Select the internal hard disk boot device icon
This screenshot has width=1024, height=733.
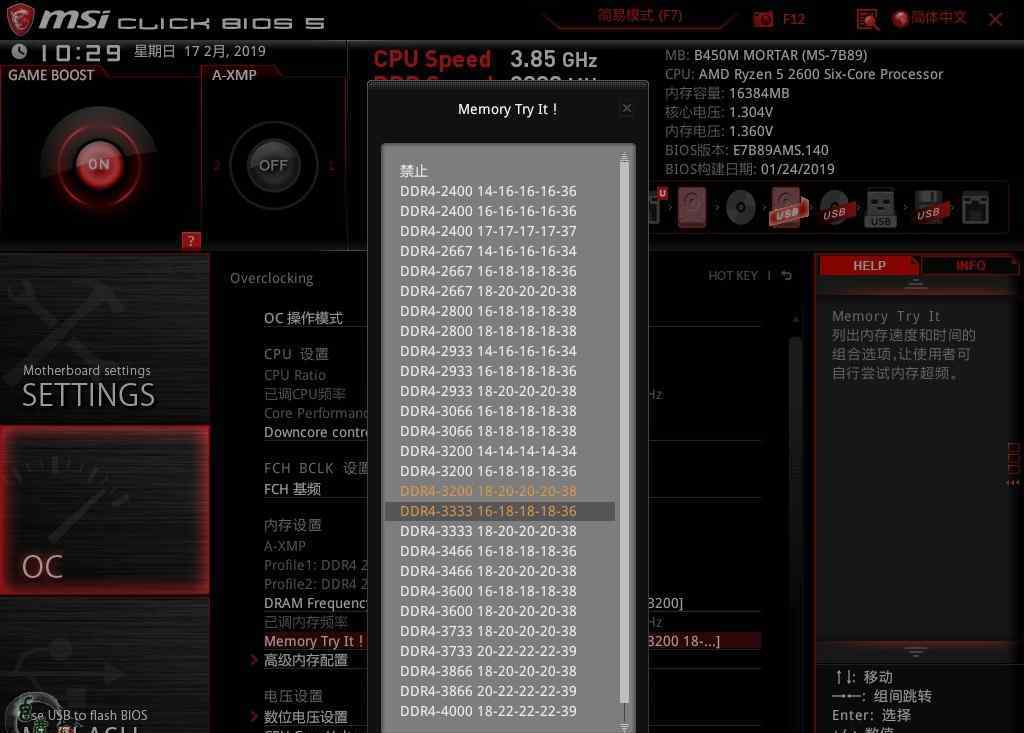[x=692, y=207]
